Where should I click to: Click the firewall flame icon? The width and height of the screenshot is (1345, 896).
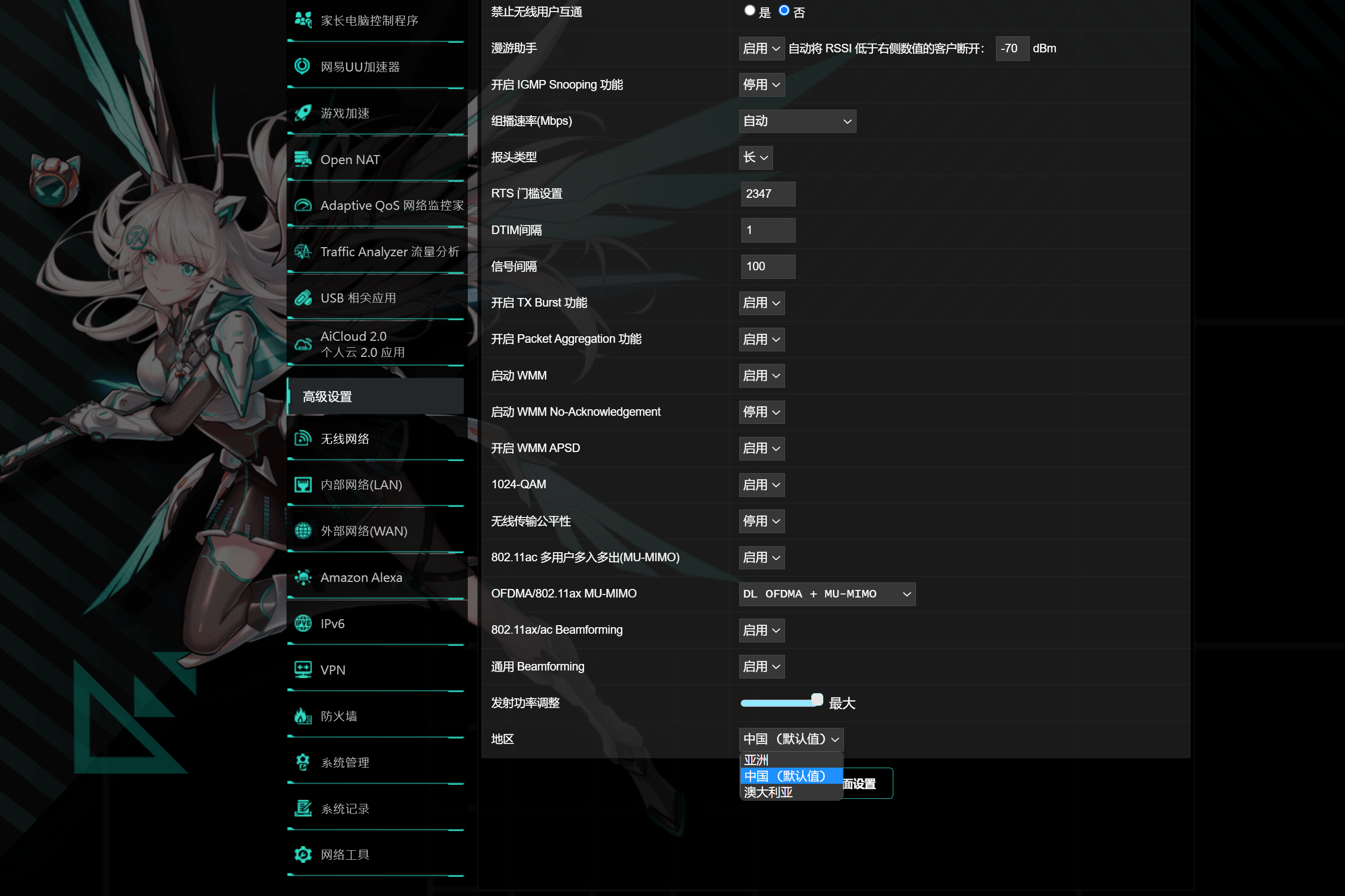[303, 716]
